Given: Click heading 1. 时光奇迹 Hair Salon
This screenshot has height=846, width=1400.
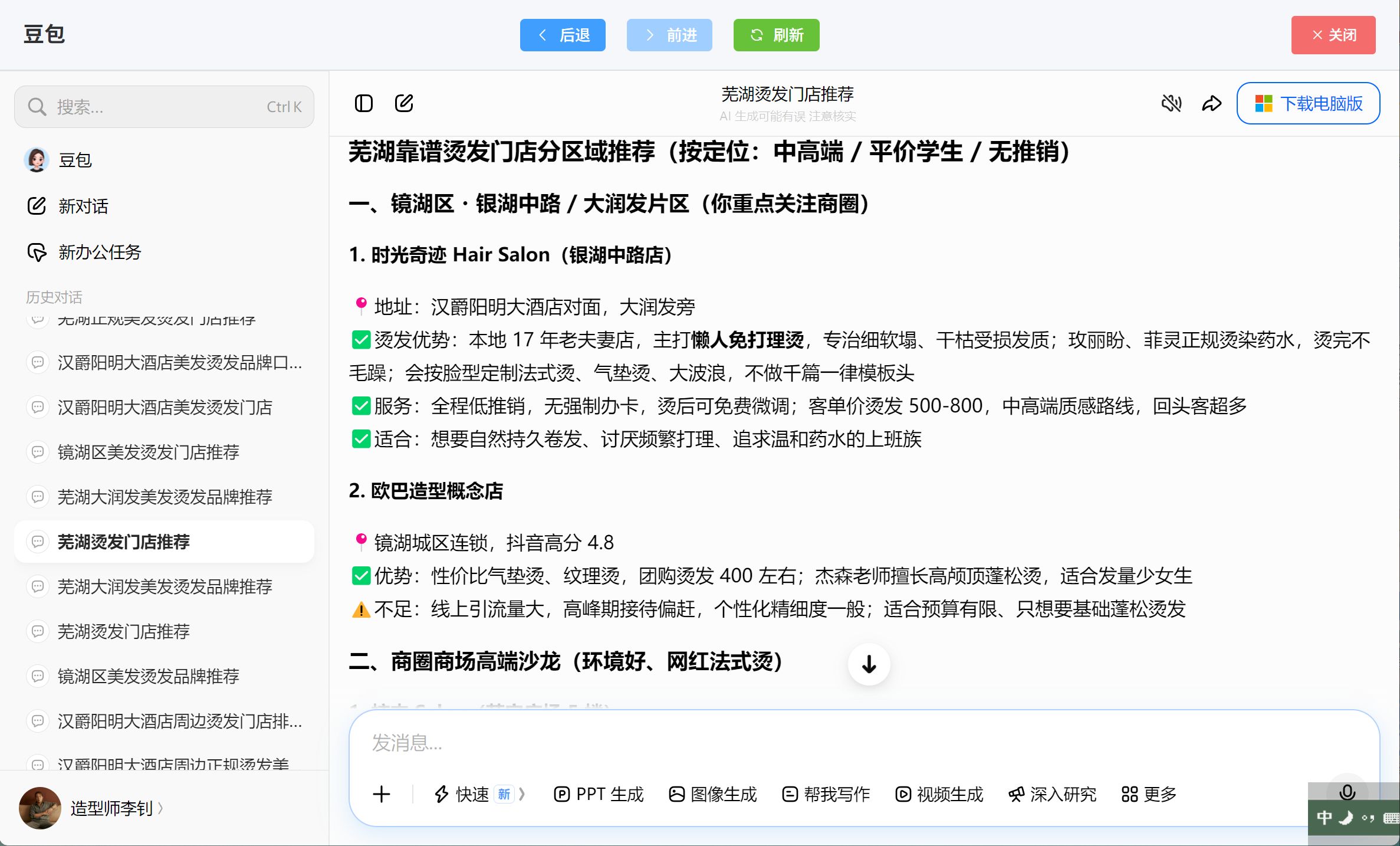Looking at the screenshot, I should (511, 255).
